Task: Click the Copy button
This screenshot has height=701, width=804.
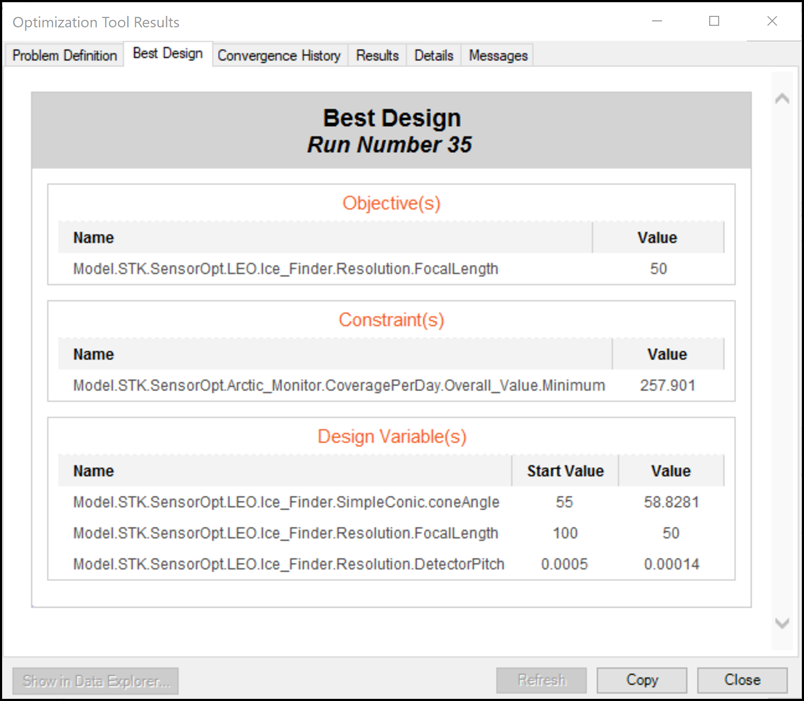Action: point(642,680)
